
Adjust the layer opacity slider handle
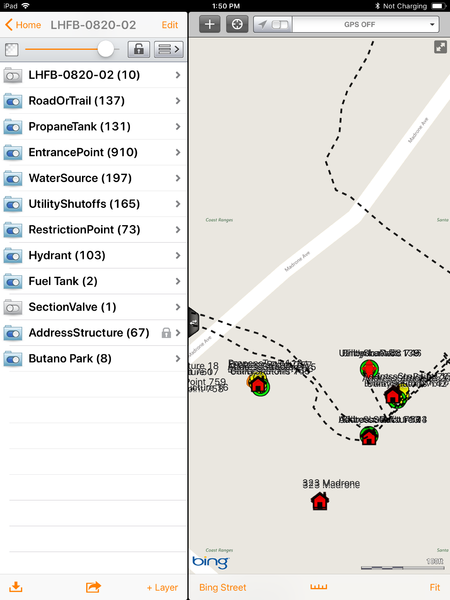tap(106, 49)
